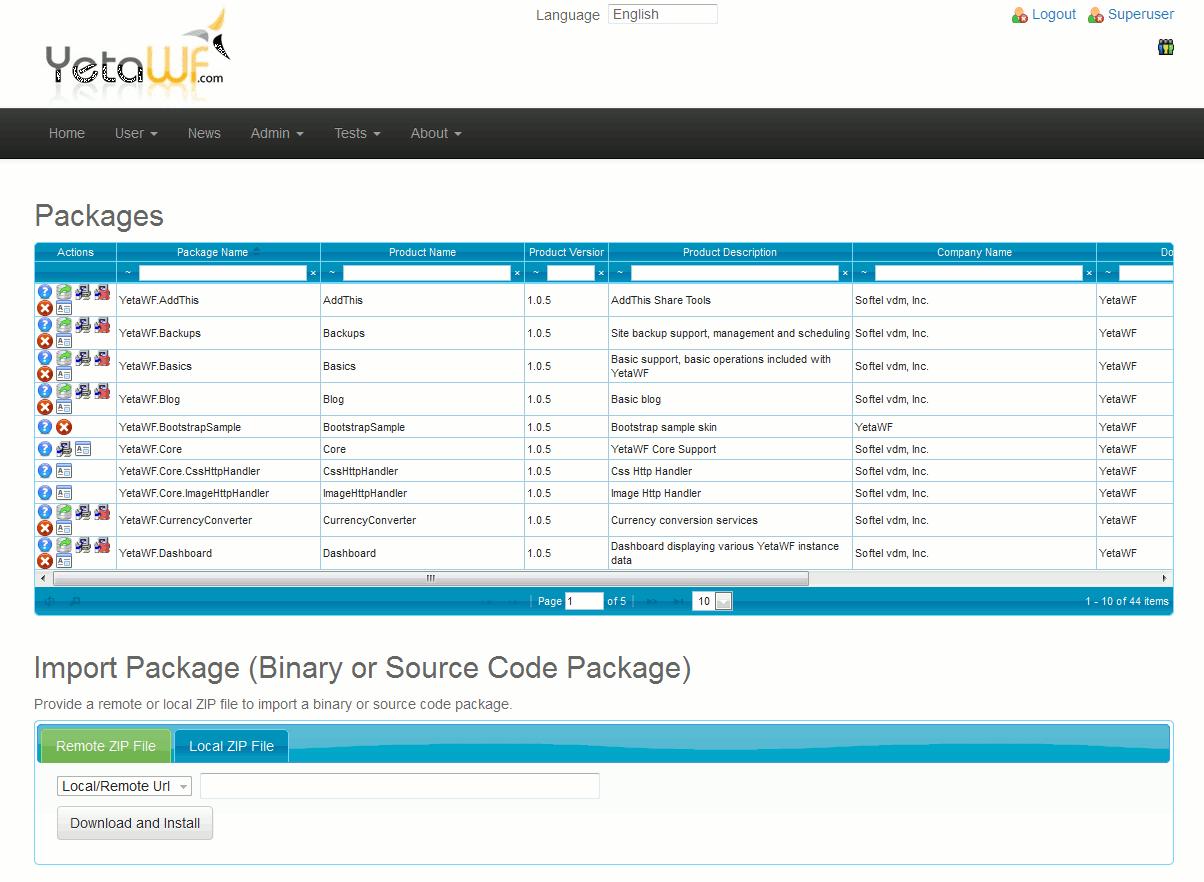Viewport: 1204px width, 882px height.
Task: Open the Local/Remote Url dropdown
Action: click(x=125, y=786)
